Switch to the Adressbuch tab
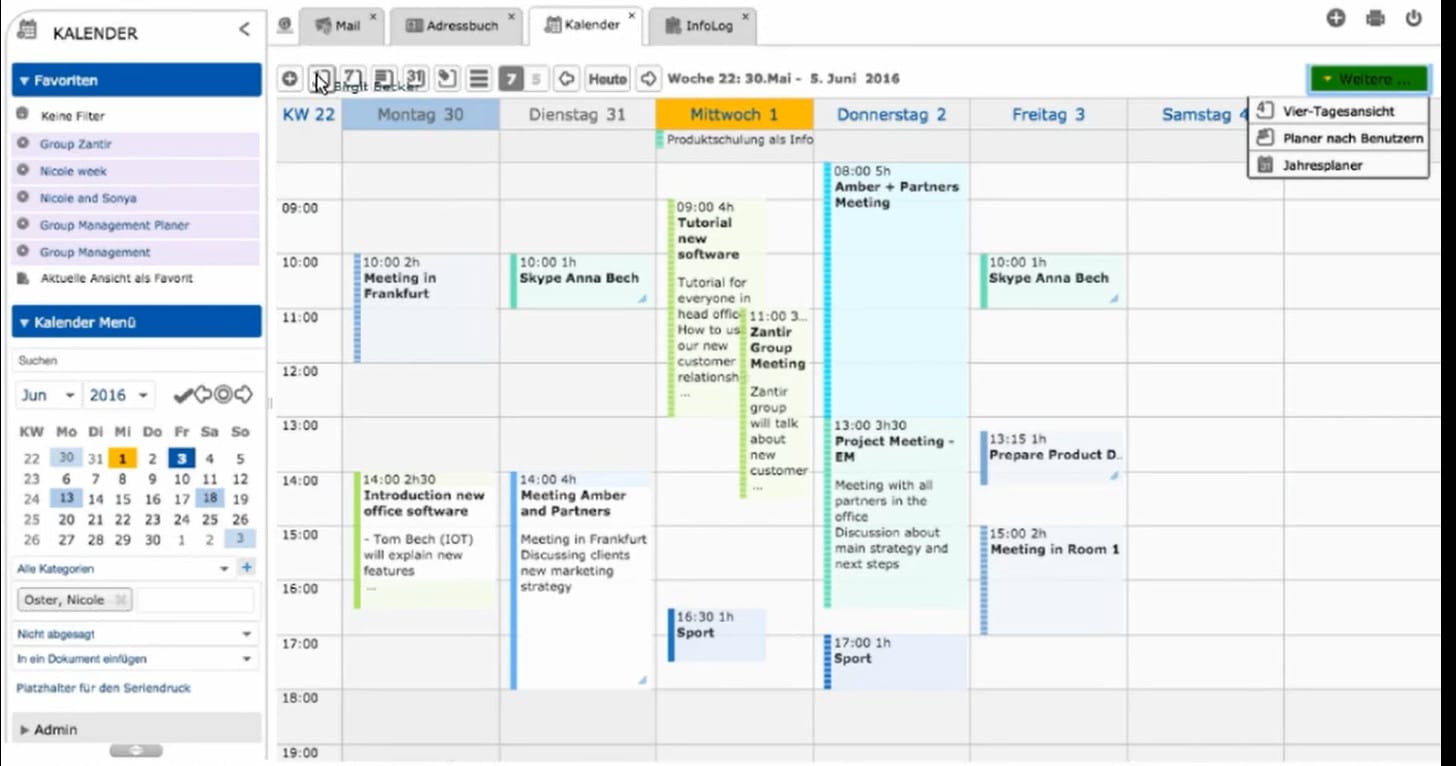Image resolution: width=1456 pixels, height=766 pixels. coord(456,26)
